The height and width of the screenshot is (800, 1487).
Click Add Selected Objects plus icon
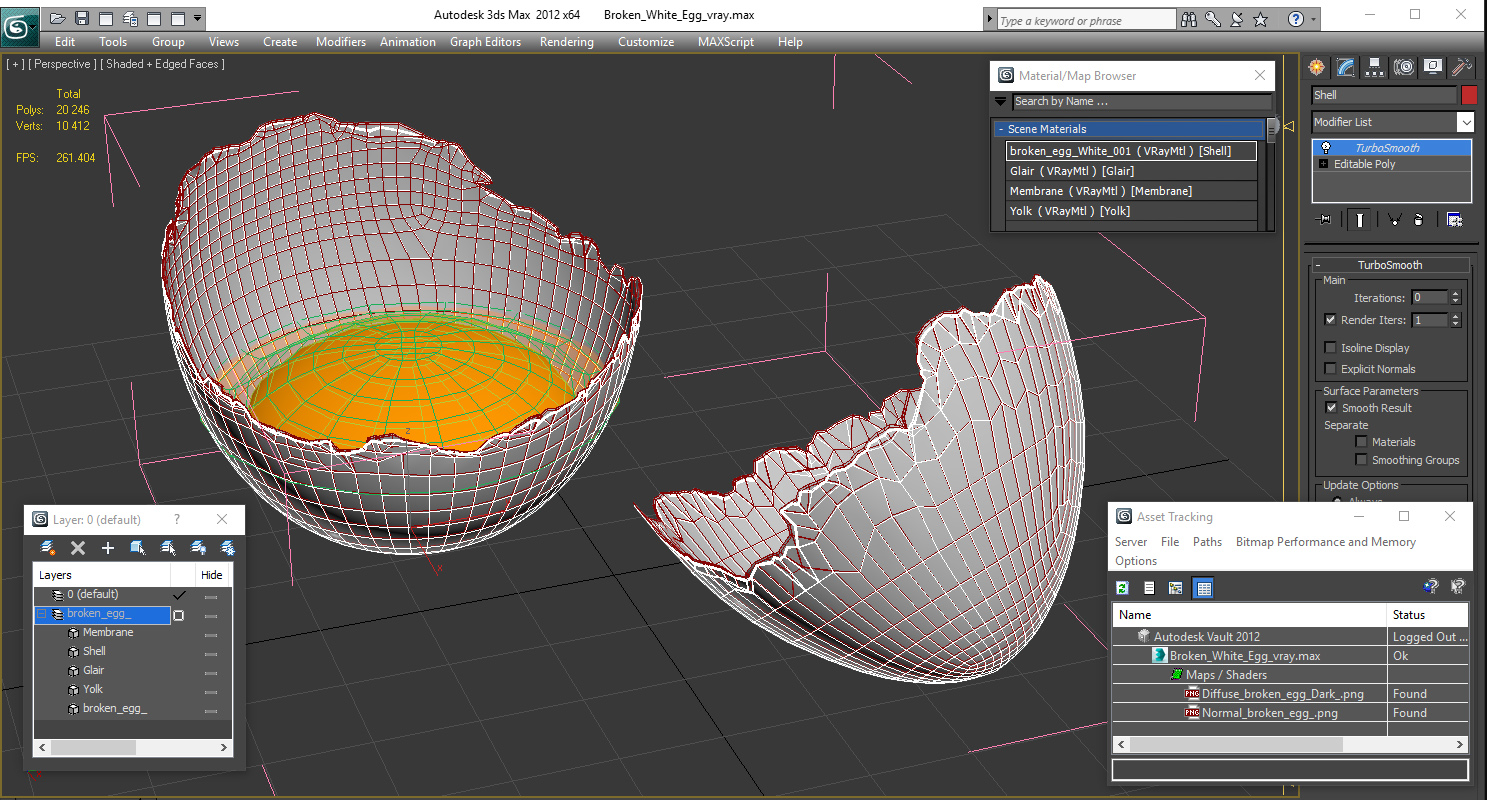(108, 548)
